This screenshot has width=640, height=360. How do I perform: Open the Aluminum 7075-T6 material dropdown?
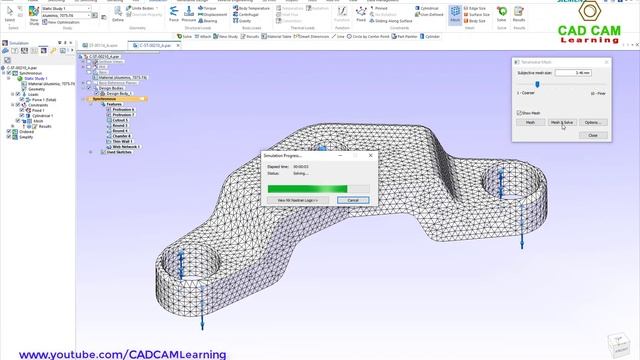89,16
